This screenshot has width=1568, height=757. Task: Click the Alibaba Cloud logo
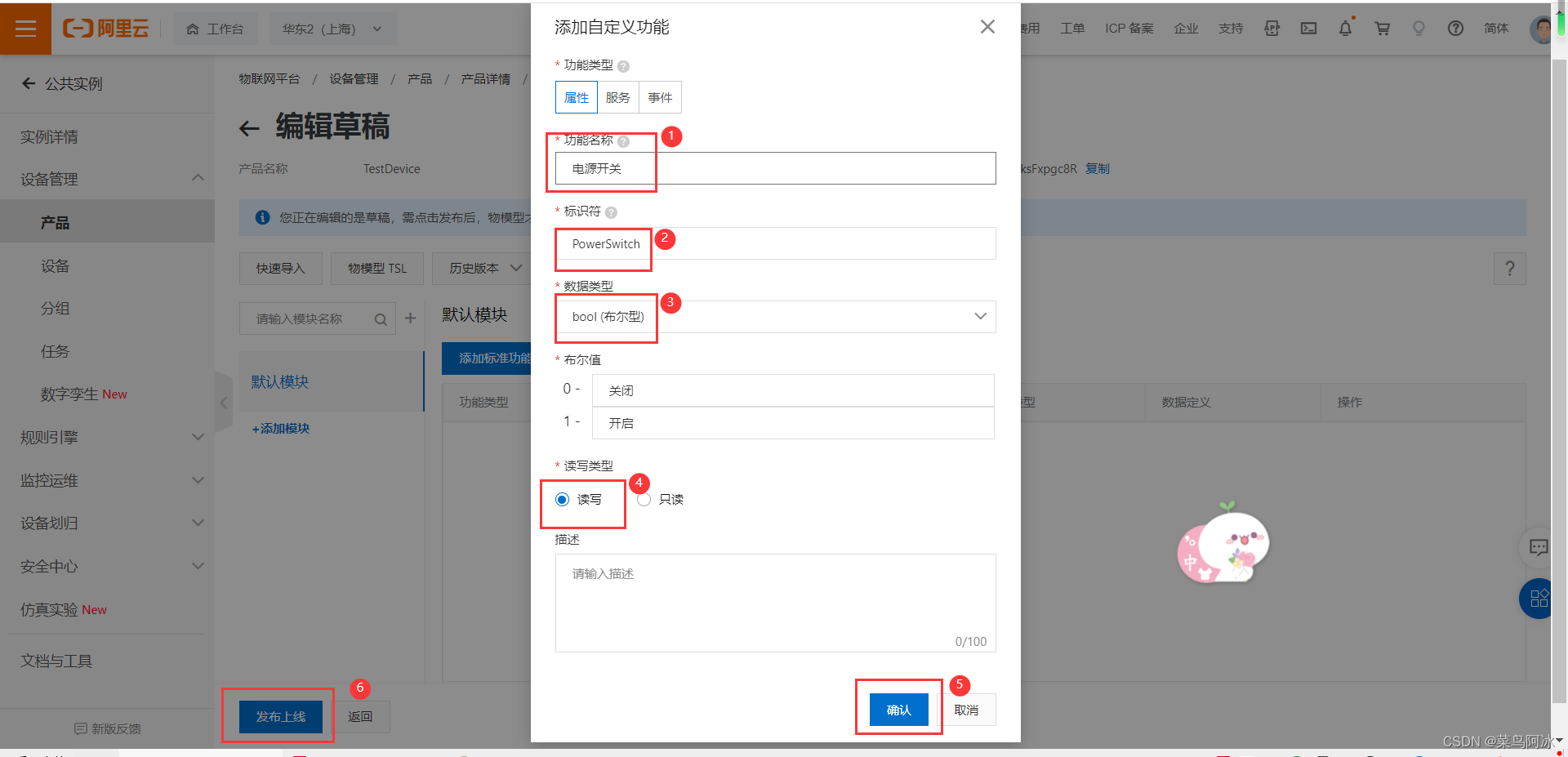(105, 28)
